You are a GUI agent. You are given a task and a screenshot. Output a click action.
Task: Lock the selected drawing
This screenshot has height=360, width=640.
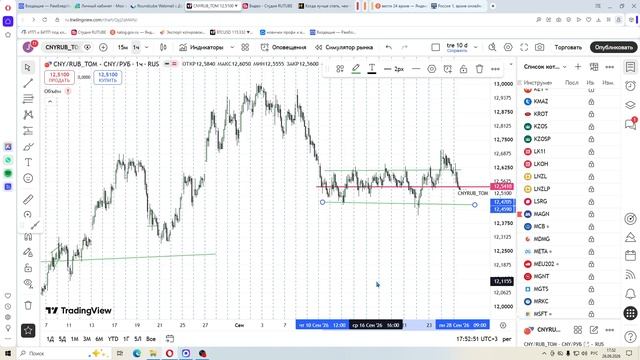point(463,69)
